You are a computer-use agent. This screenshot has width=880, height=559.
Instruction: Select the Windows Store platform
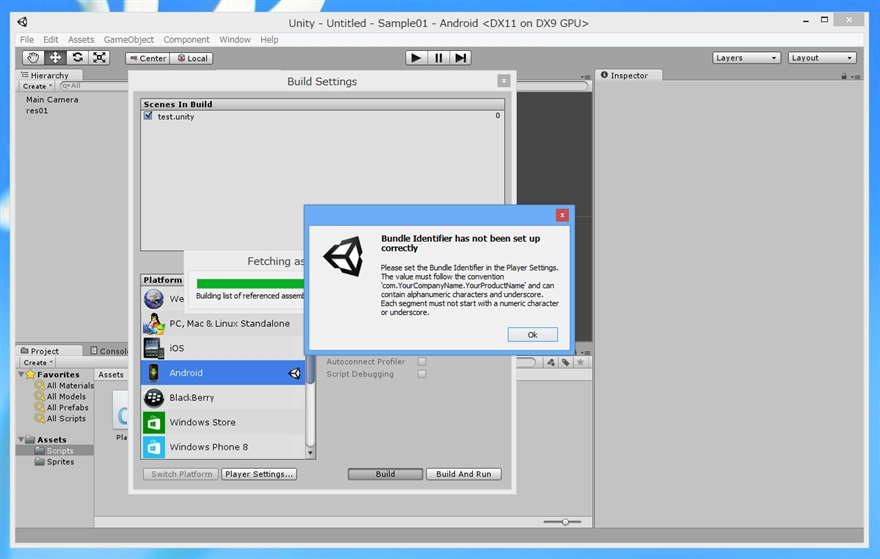223,422
